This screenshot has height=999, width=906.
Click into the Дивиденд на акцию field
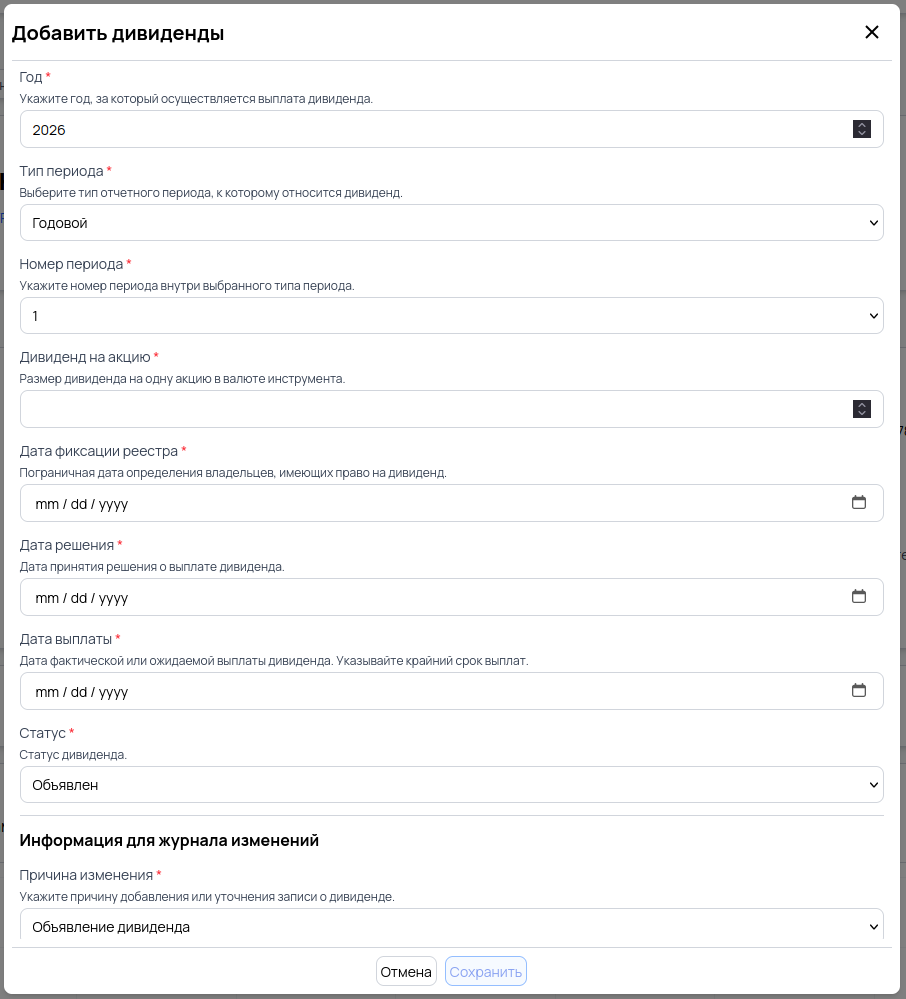click(430, 409)
